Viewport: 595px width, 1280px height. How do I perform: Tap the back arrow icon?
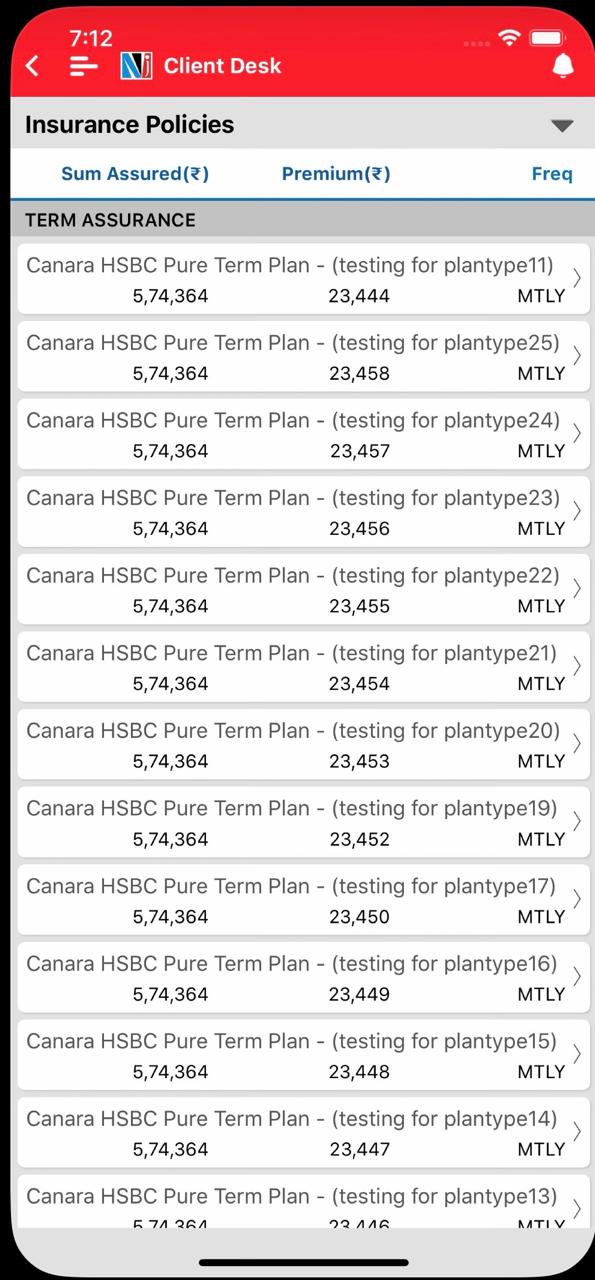point(32,66)
